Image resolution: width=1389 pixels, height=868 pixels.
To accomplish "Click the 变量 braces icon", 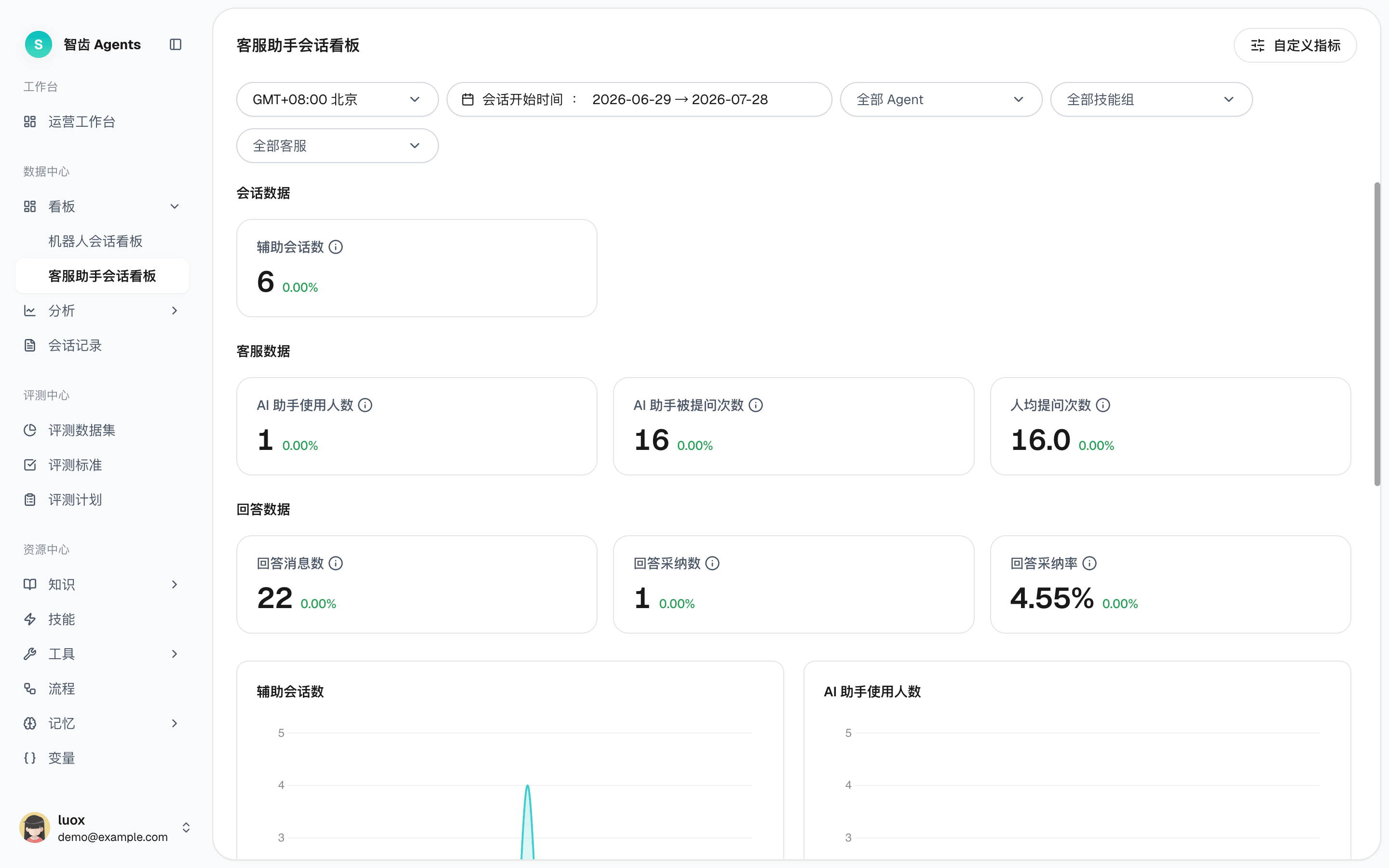I will [x=30, y=758].
